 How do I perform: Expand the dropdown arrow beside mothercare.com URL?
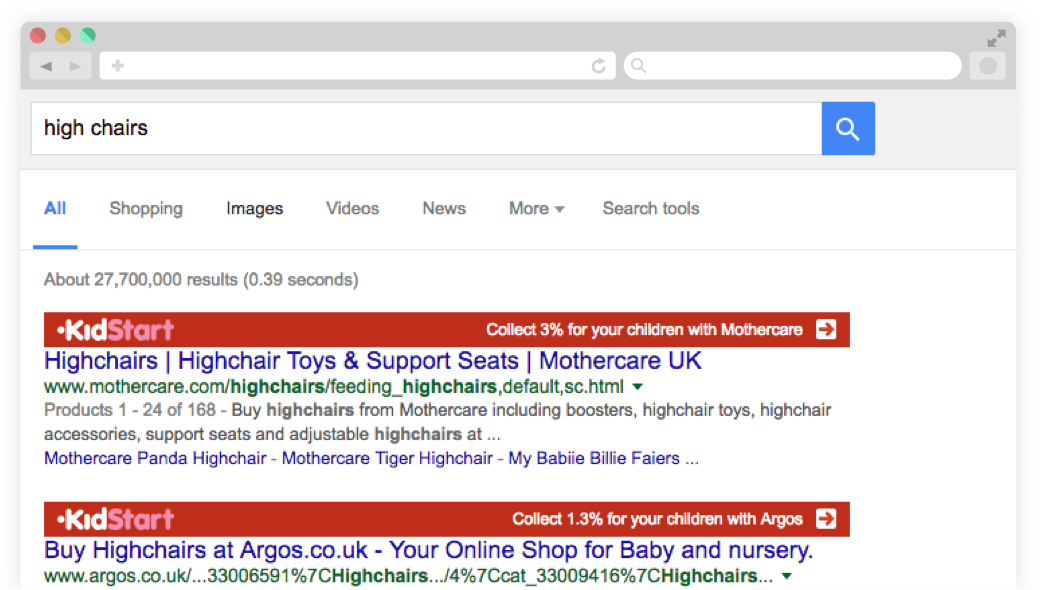[x=638, y=387]
